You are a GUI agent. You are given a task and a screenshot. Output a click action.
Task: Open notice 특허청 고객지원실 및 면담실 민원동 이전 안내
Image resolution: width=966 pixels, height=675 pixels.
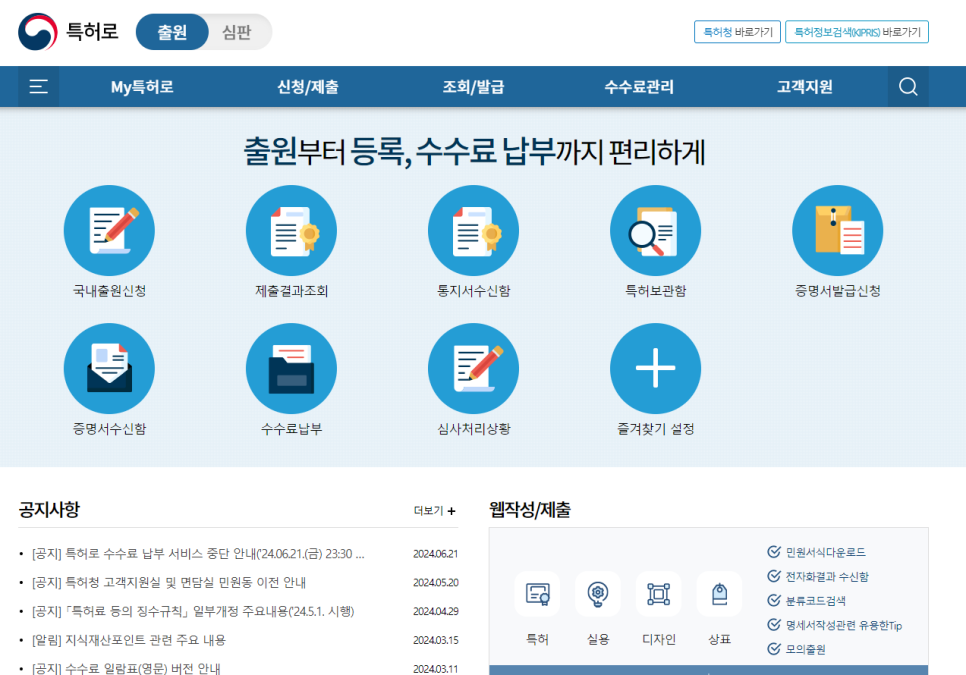pyautogui.click(x=169, y=583)
